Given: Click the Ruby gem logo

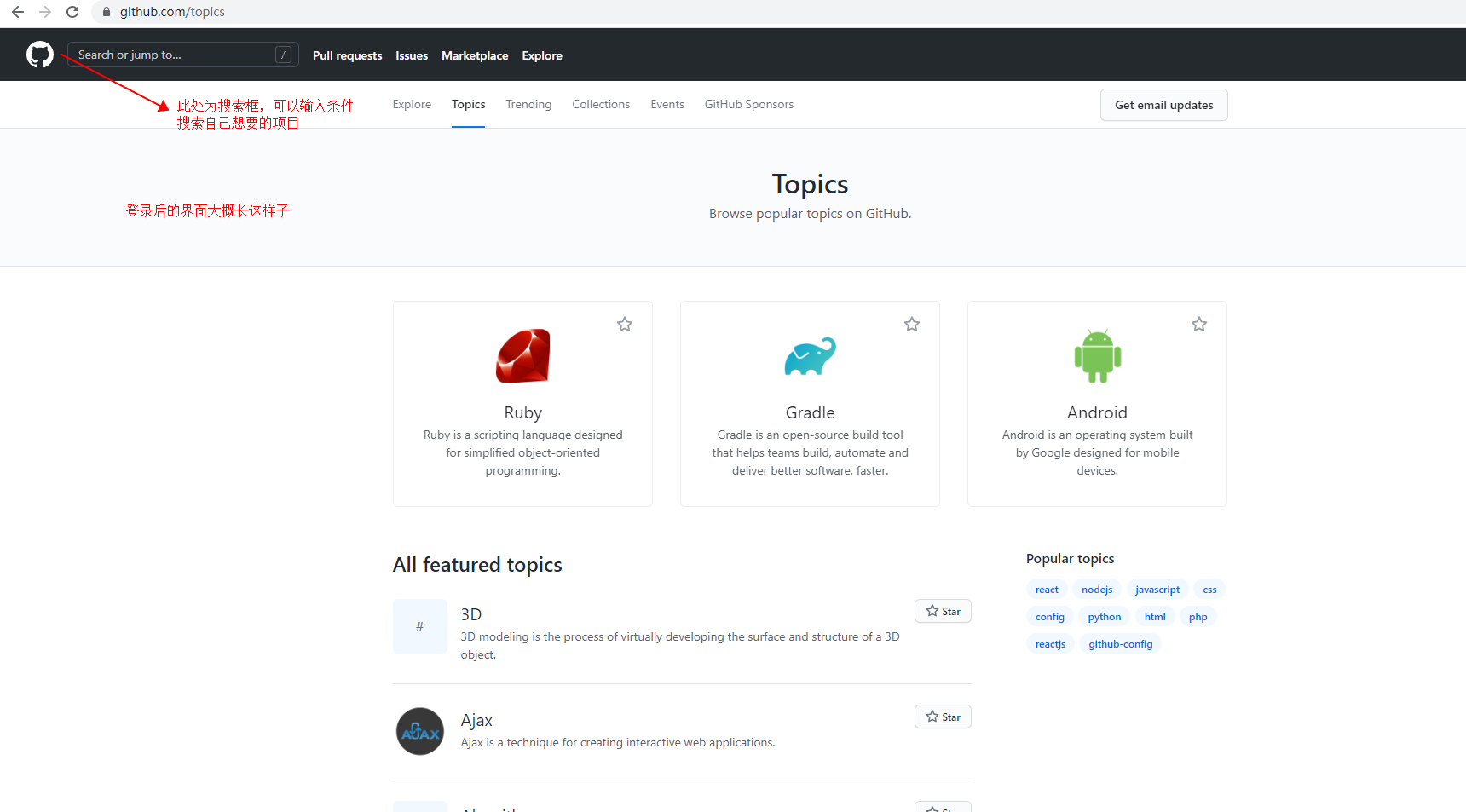Looking at the screenshot, I should [x=522, y=356].
